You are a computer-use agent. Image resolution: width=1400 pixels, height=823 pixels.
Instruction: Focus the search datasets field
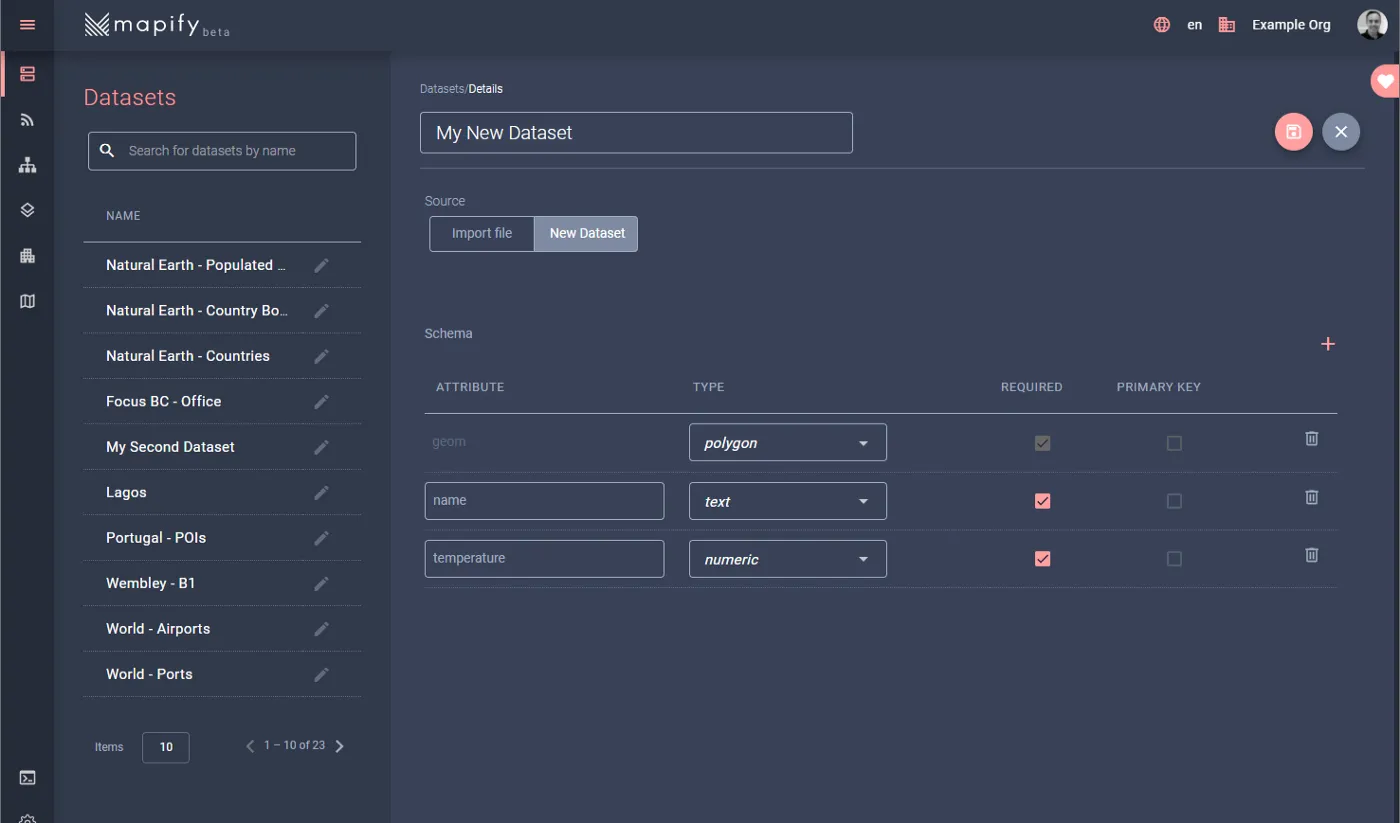tap(222, 151)
